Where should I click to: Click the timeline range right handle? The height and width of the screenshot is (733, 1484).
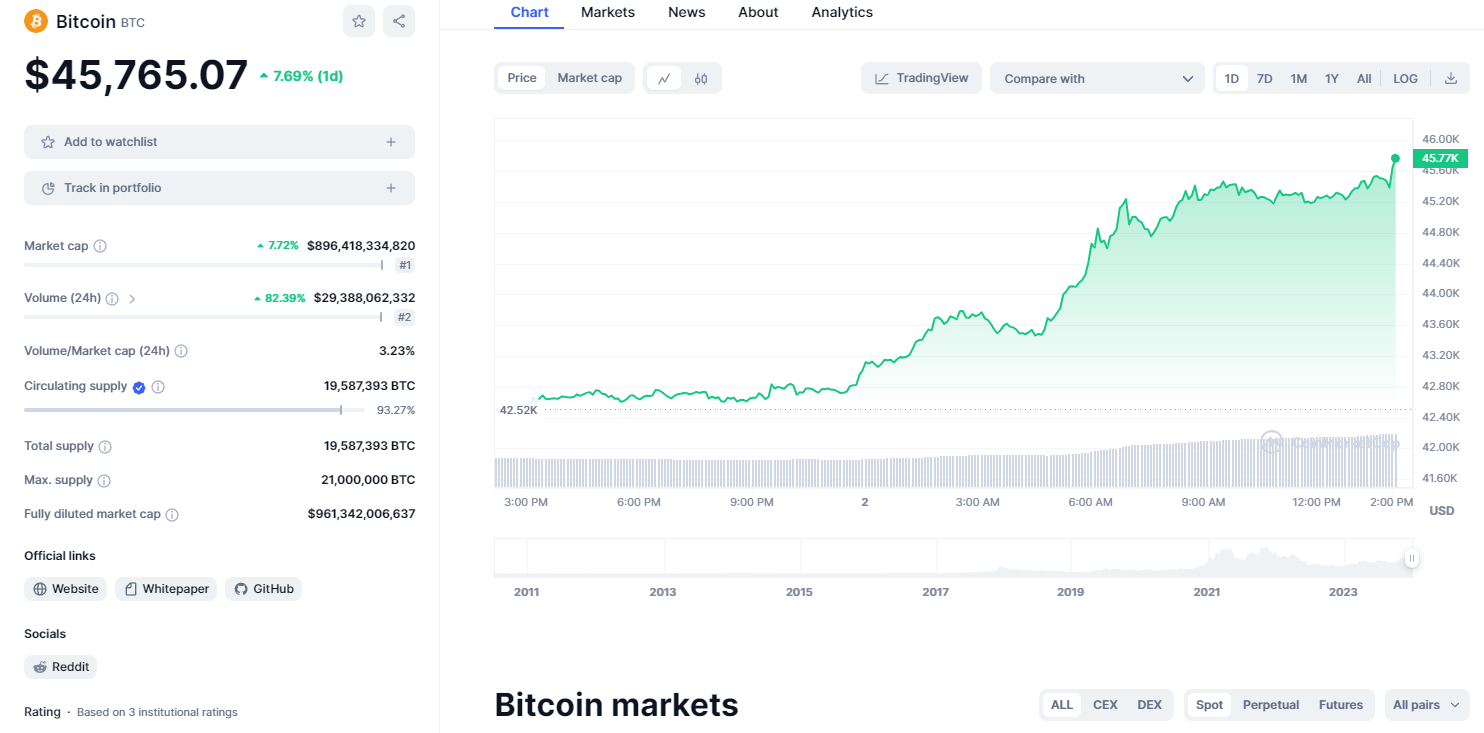[x=1411, y=559]
